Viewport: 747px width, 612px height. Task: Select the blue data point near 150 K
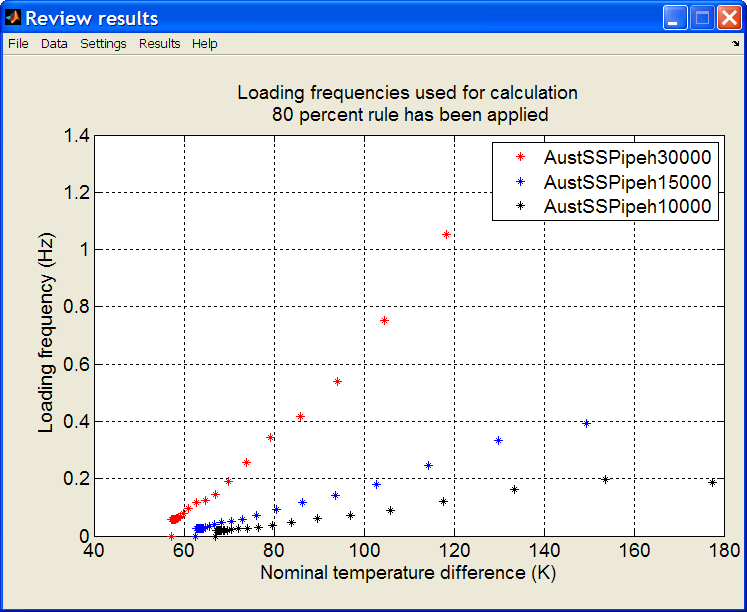click(586, 423)
